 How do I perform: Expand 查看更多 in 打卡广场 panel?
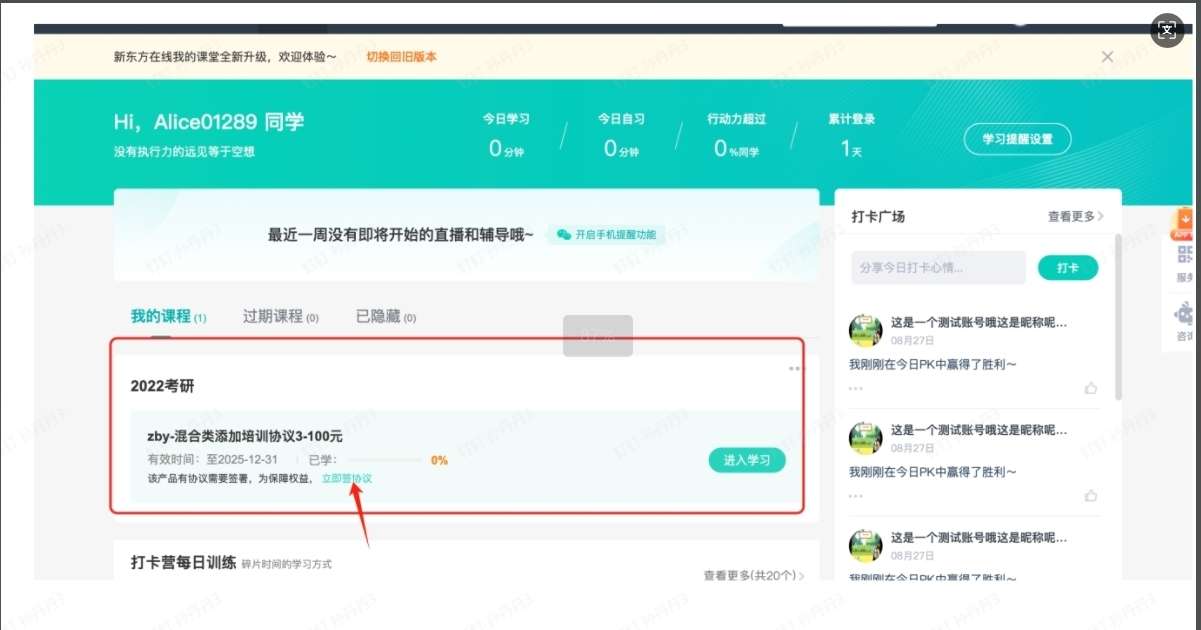[1075, 216]
